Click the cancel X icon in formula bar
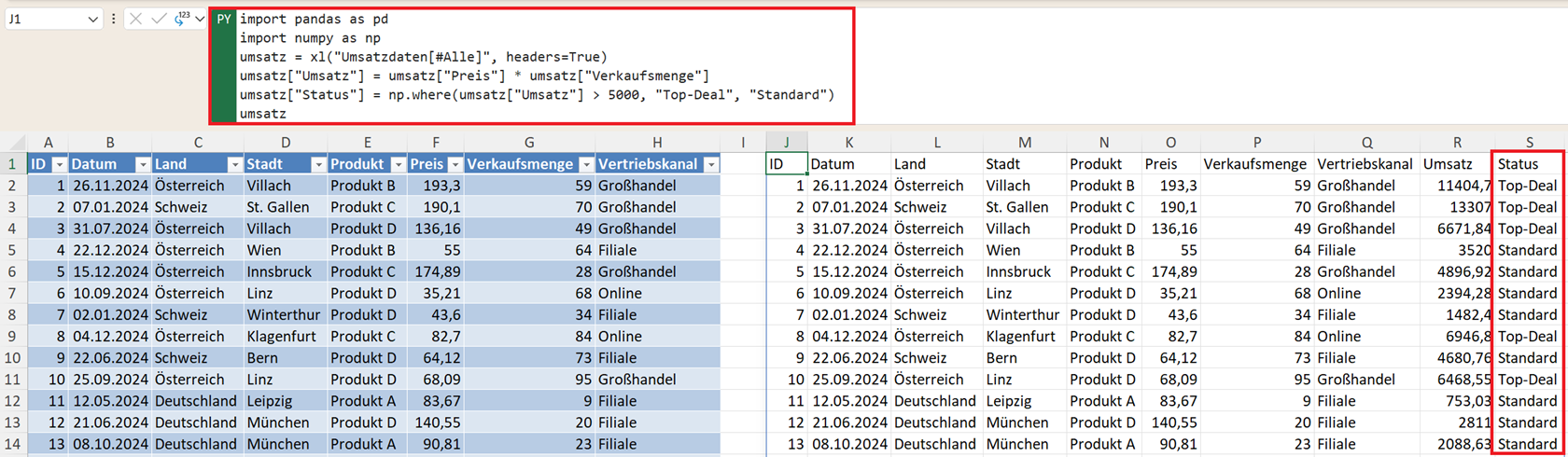The height and width of the screenshot is (457, 1568). pos(136,19)
